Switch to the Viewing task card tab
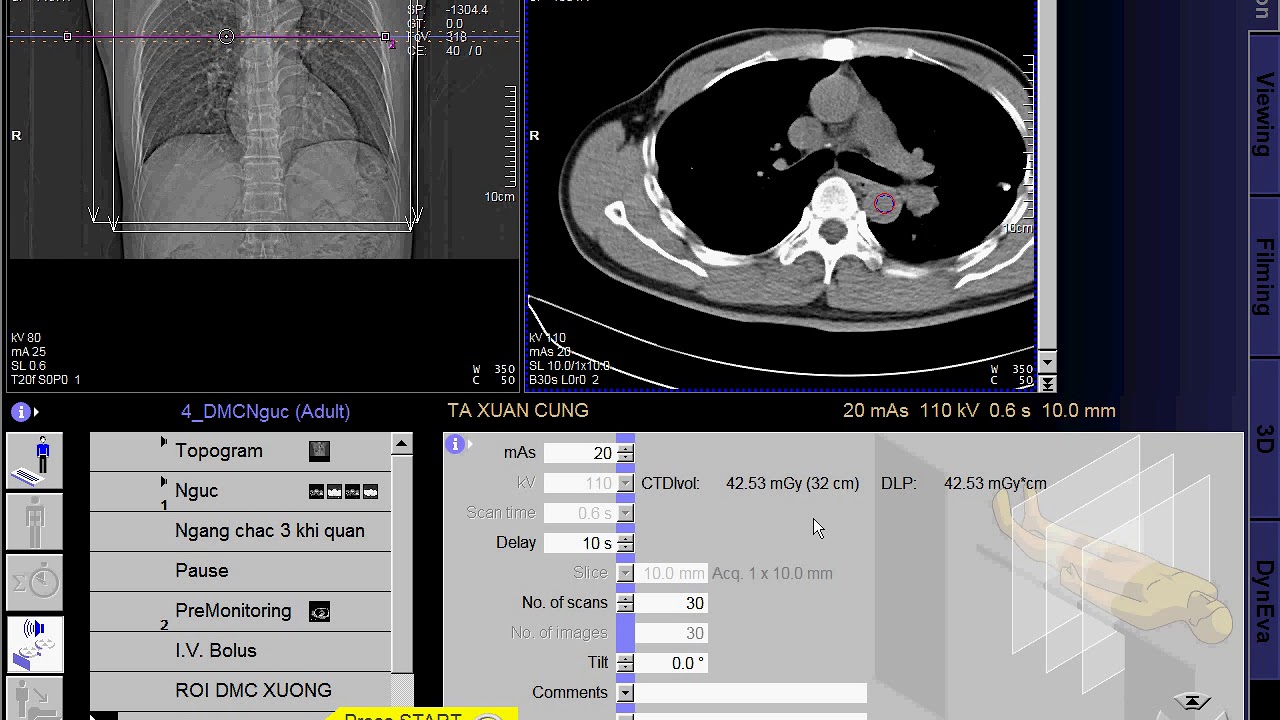Screen dimensions: 1280x720 (x=1265, y=115)
